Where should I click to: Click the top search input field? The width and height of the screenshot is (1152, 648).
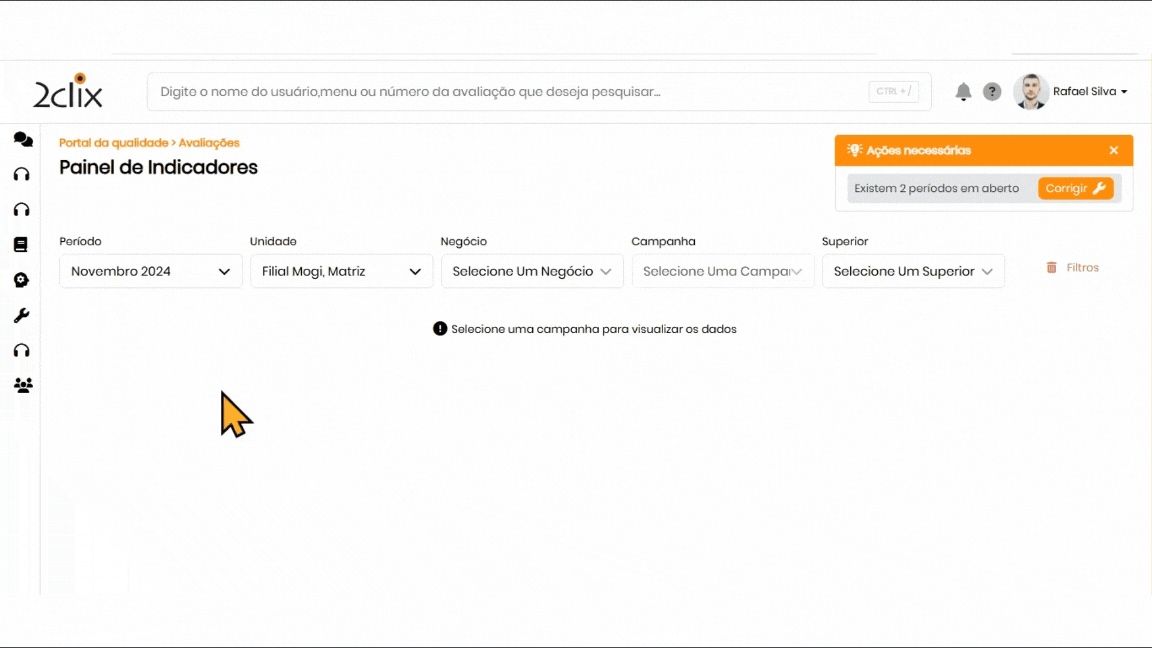click(x=510, y=91)
